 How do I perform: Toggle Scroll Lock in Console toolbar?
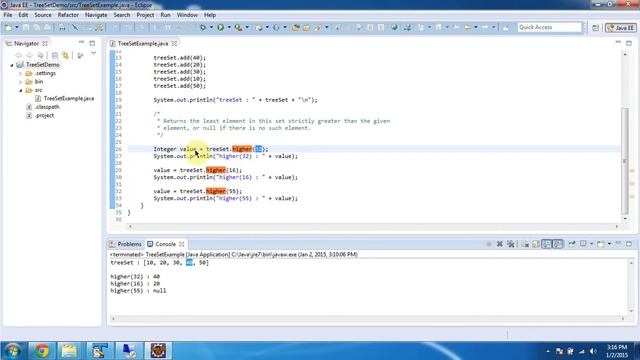point(536,244)
